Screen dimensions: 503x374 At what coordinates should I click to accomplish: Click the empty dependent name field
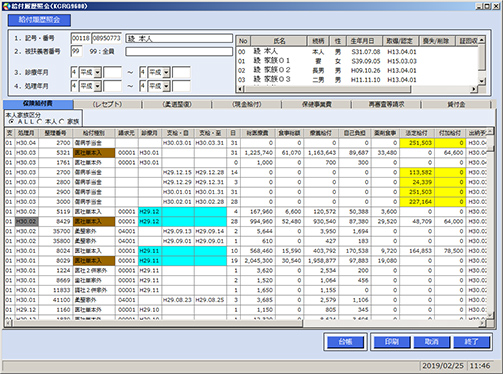click(179, 52)
